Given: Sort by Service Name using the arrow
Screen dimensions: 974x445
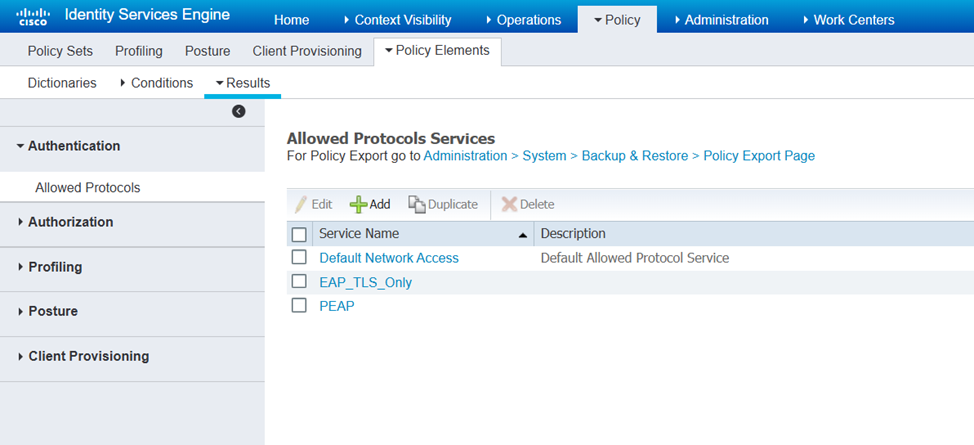Looking at the screenshot, I should 522,235.
